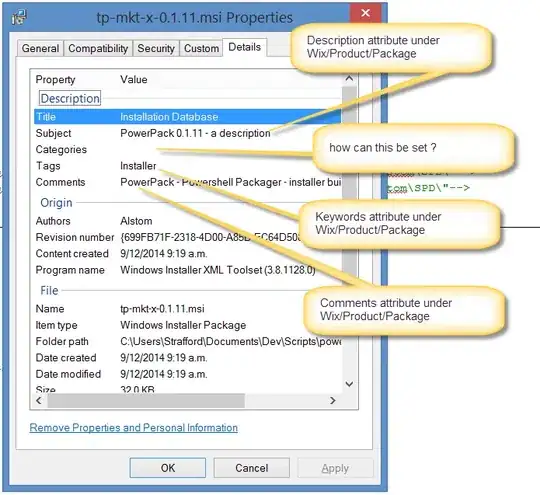Select the Revision number property label
Screen dimensions: 540x495
click(75, 237)
